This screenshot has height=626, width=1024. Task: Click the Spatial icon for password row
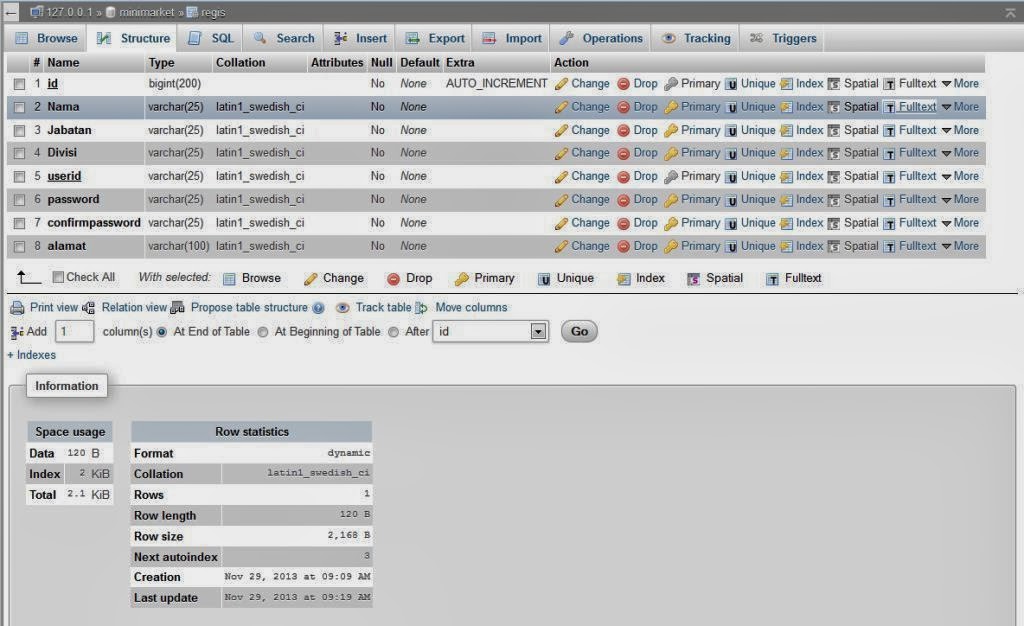pyautogui.click(x=834, y=200)
